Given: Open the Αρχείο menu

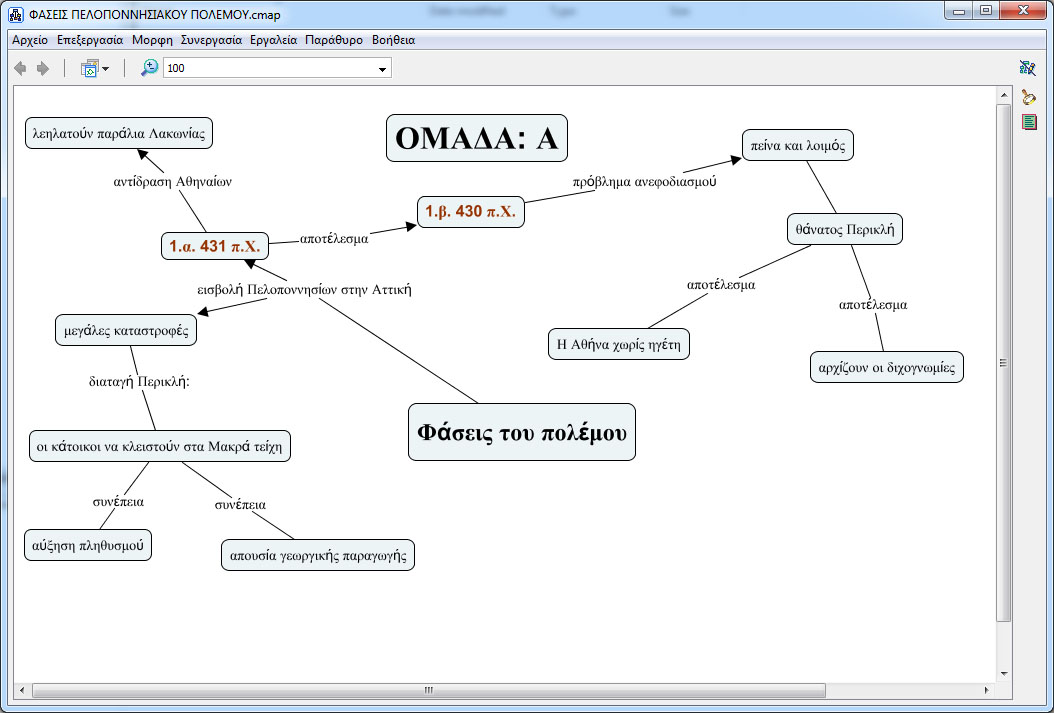Looking at the screenshot, I should pos(30,40).
